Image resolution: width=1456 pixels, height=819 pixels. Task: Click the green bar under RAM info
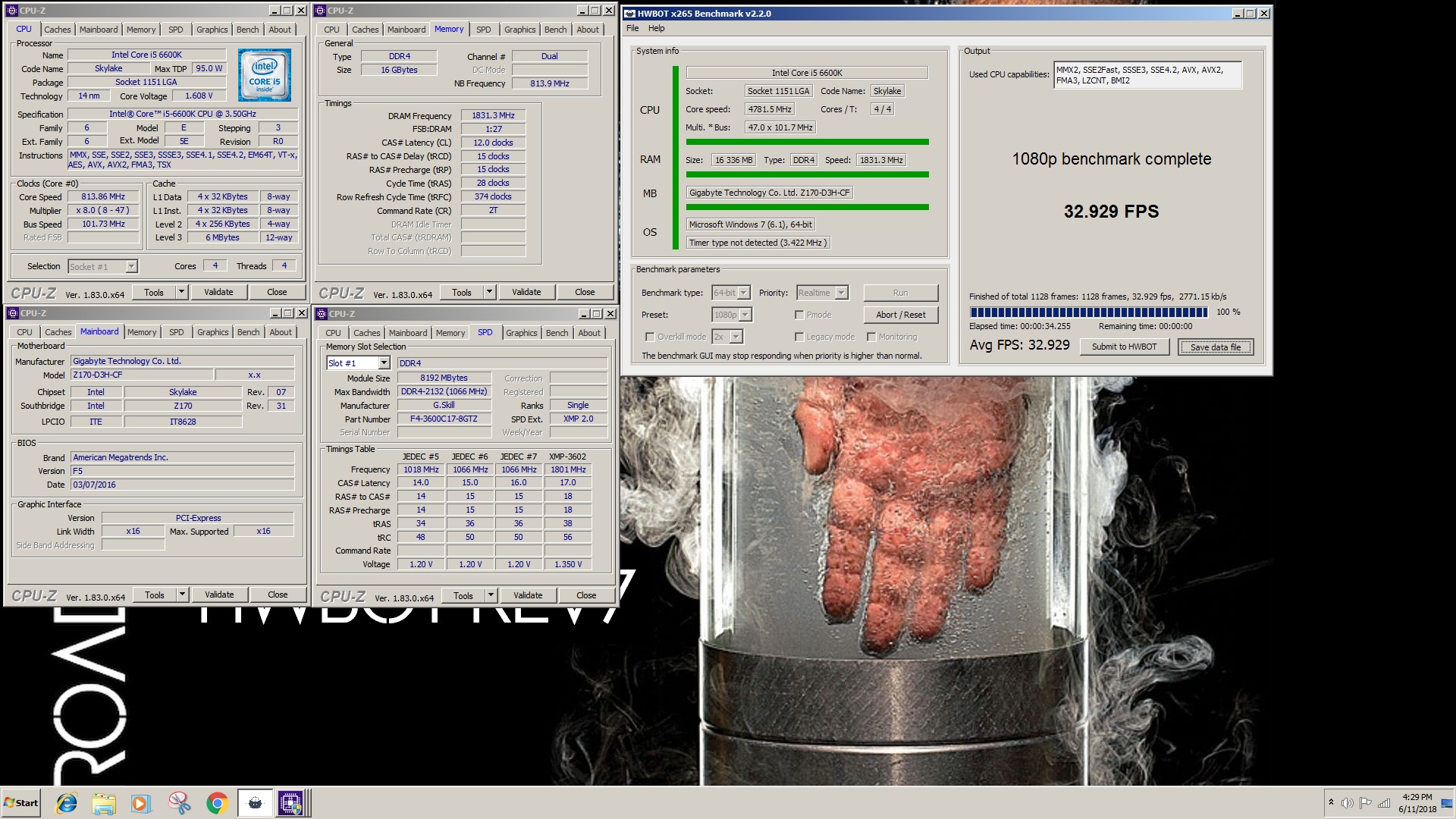(x=807, y=174)
